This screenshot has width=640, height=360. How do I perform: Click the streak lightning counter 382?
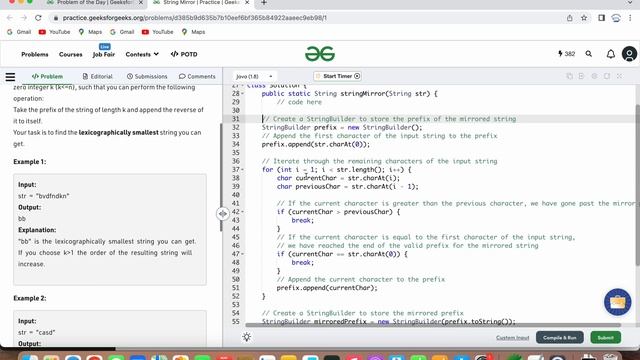pos(567,54)
